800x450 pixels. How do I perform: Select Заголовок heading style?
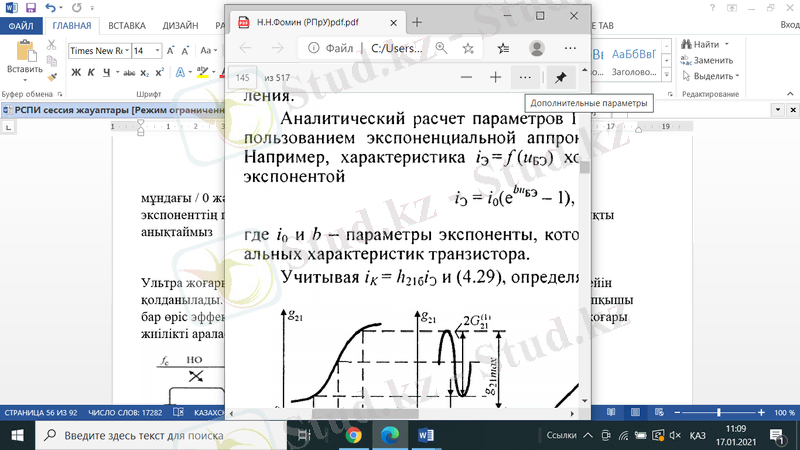point(633,61)
